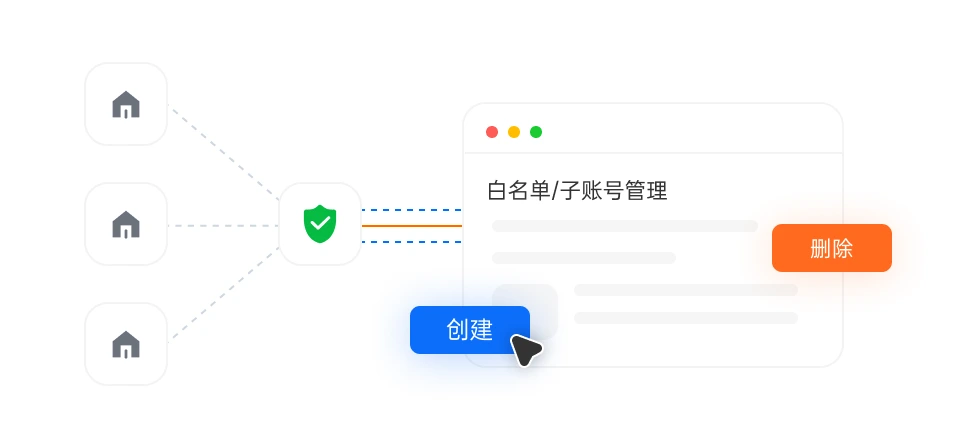Click the solid orange connector line
The image size is (976, 446).
pyautogui.click(x=412, y=226)
